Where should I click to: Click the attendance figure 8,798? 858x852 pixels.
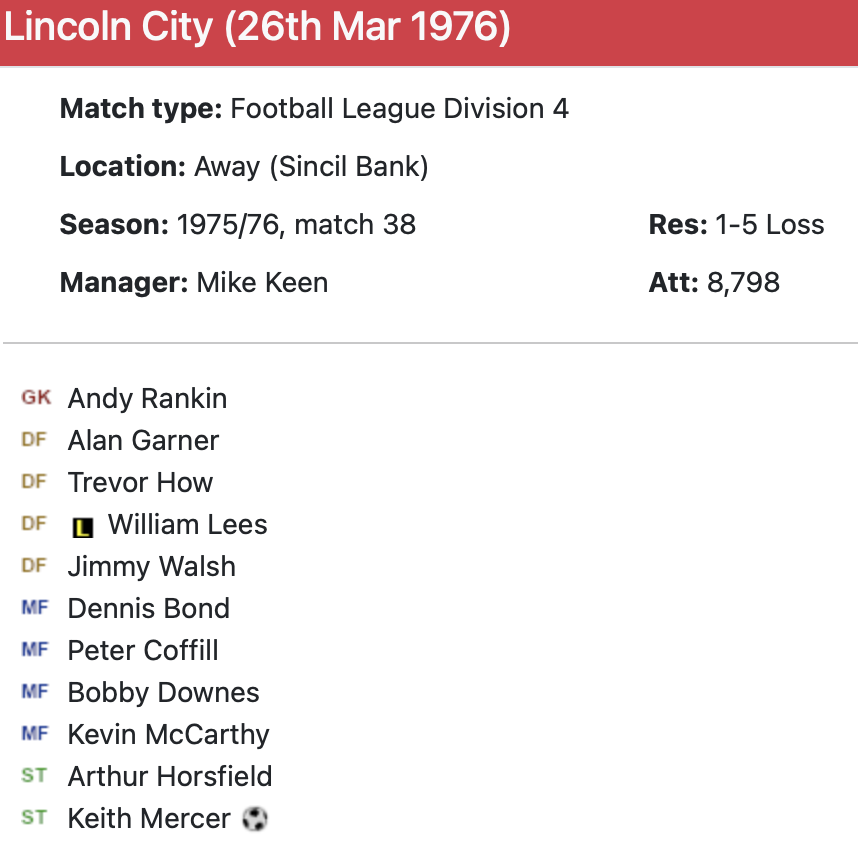pyautogui.click(x=743, y=282)
